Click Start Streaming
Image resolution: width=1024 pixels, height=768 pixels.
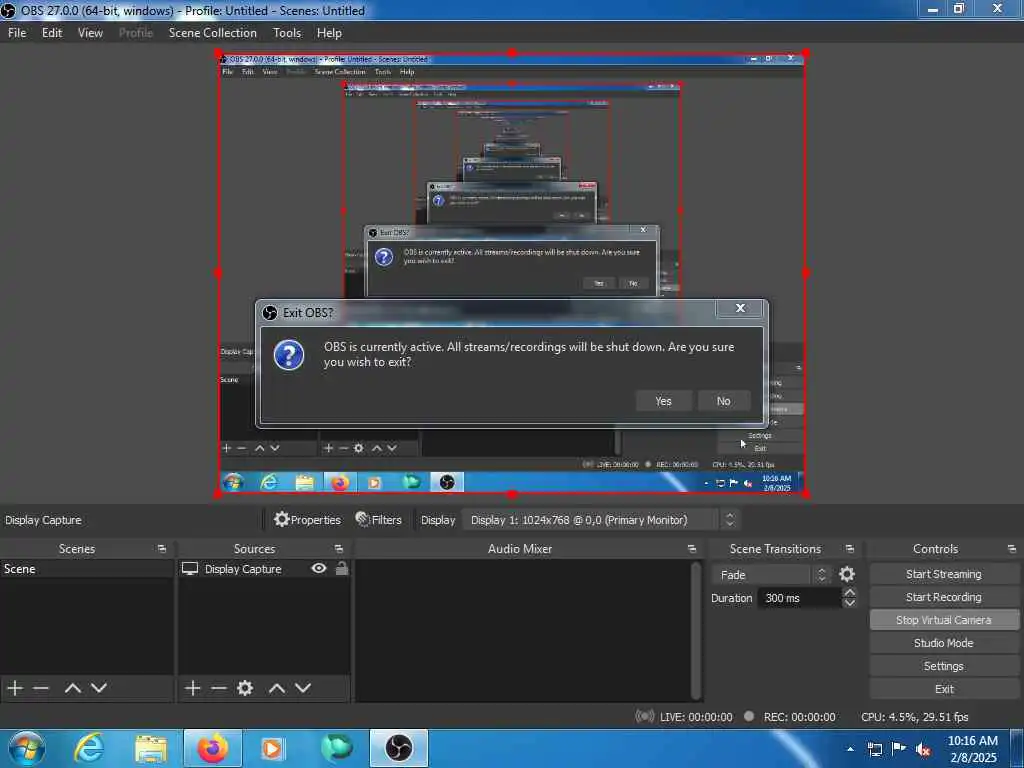tap(944, 574)
